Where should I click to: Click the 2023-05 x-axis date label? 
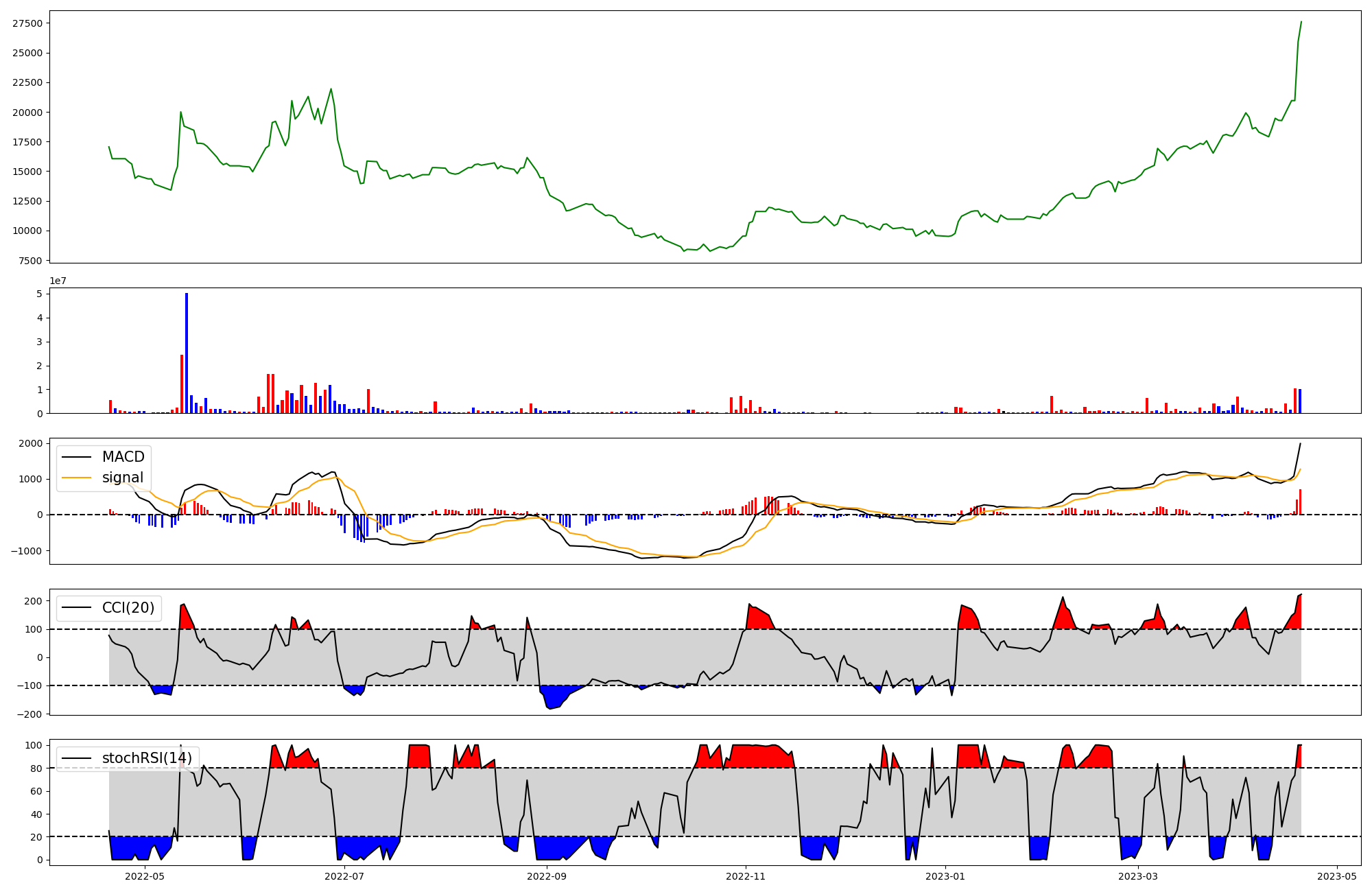pyautogui.click(x=1337, y=876)
